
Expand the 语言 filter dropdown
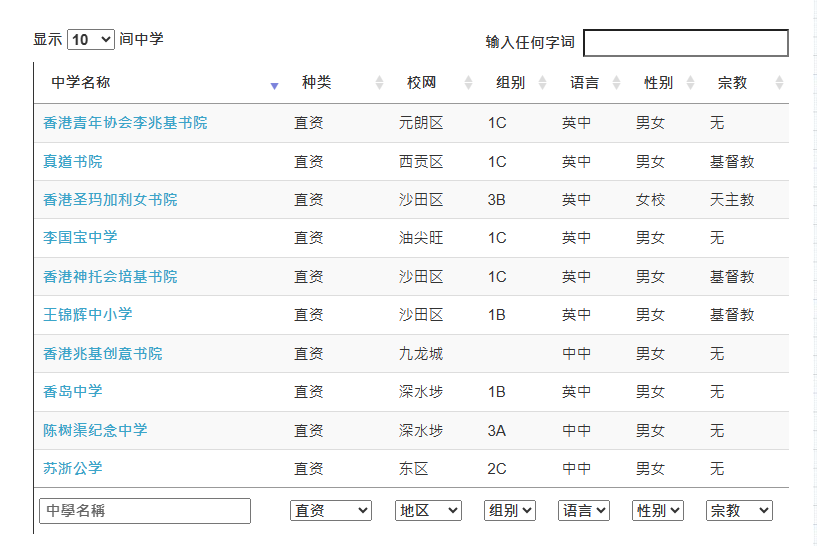point(584,511)
